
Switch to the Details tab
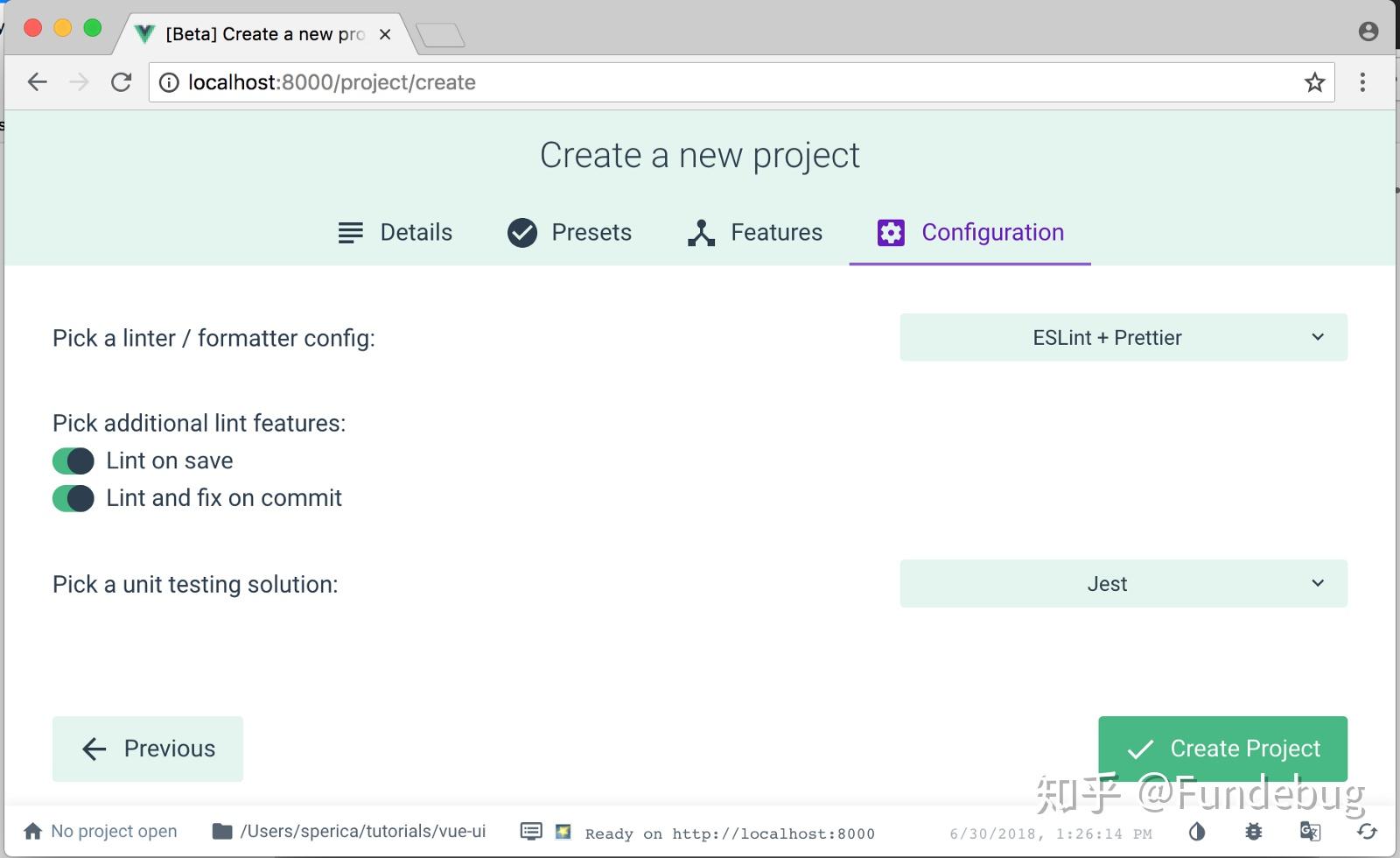click(395, 232)
